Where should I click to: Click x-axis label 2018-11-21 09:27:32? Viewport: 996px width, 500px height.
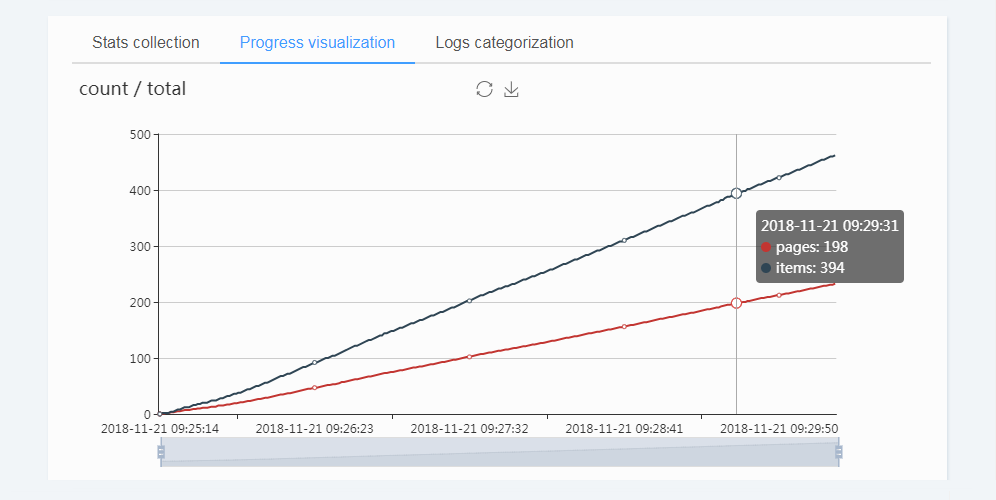pos(469,429)
